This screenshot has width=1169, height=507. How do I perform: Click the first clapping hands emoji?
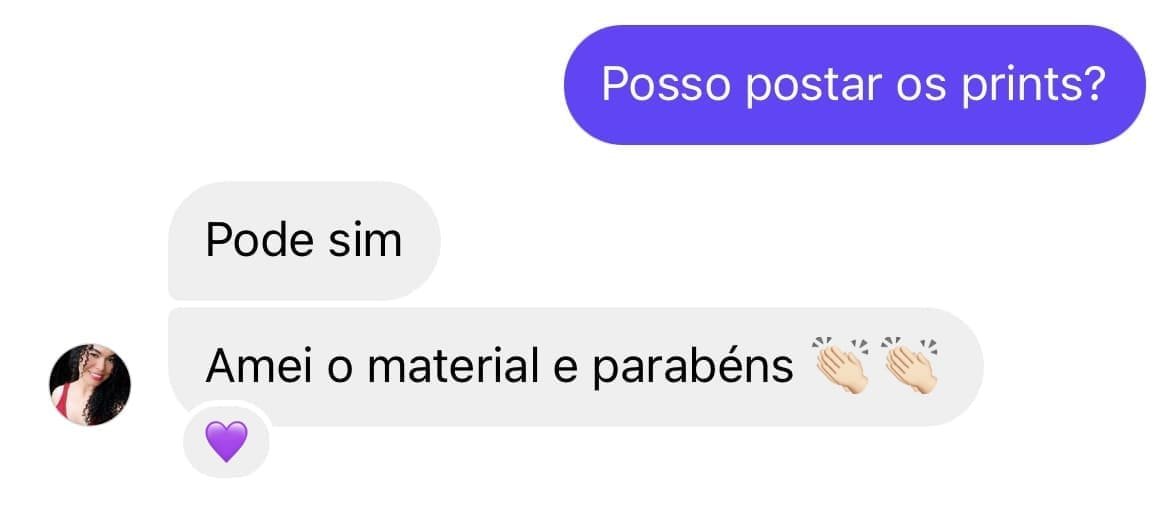(842, 365)
